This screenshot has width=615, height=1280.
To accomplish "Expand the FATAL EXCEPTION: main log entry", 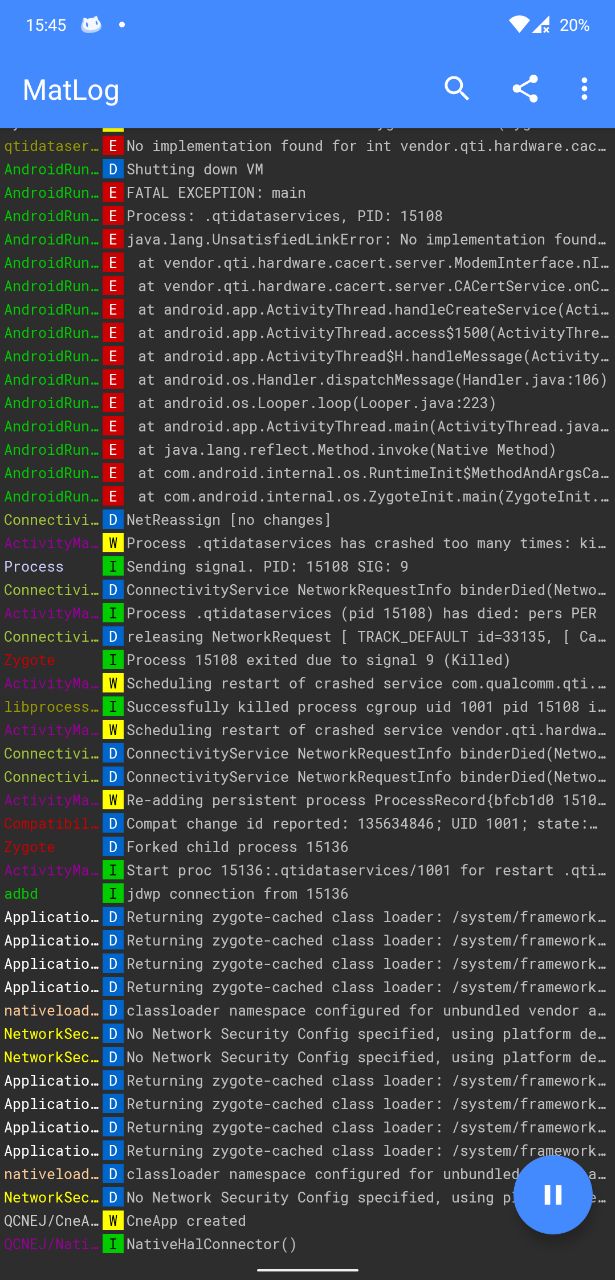I will point(216,193).
